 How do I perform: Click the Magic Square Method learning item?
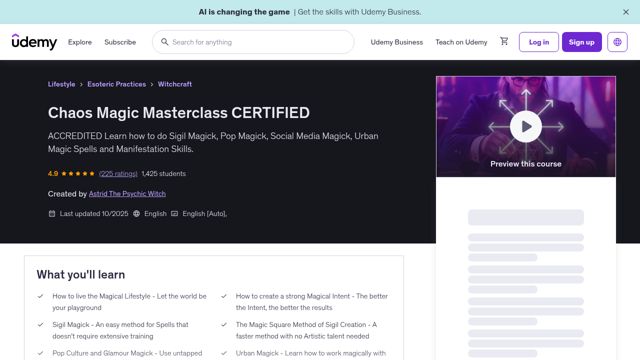click(x=306, y=330)
